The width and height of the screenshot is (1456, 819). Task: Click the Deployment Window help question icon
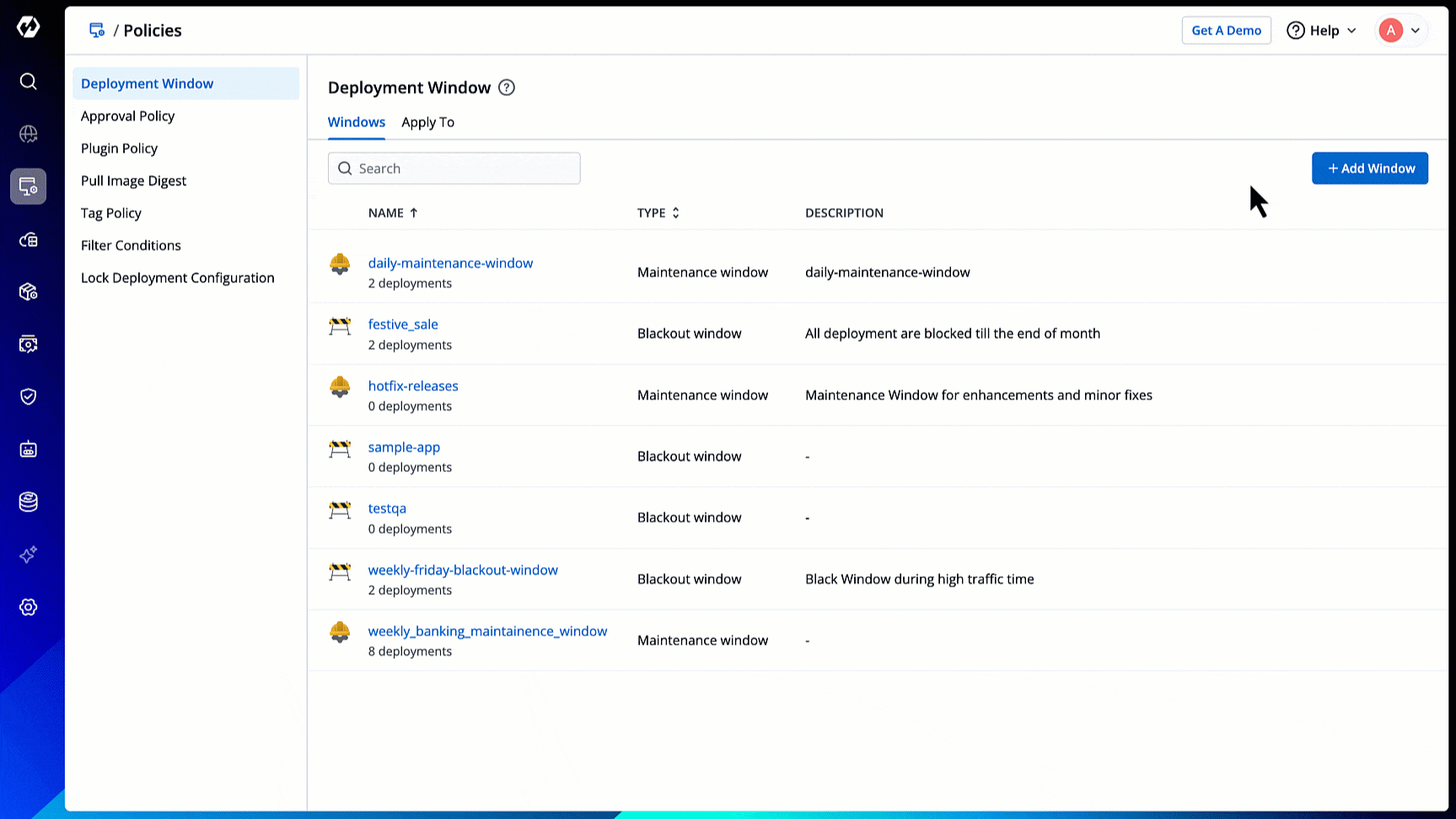[x=506, y=88]
